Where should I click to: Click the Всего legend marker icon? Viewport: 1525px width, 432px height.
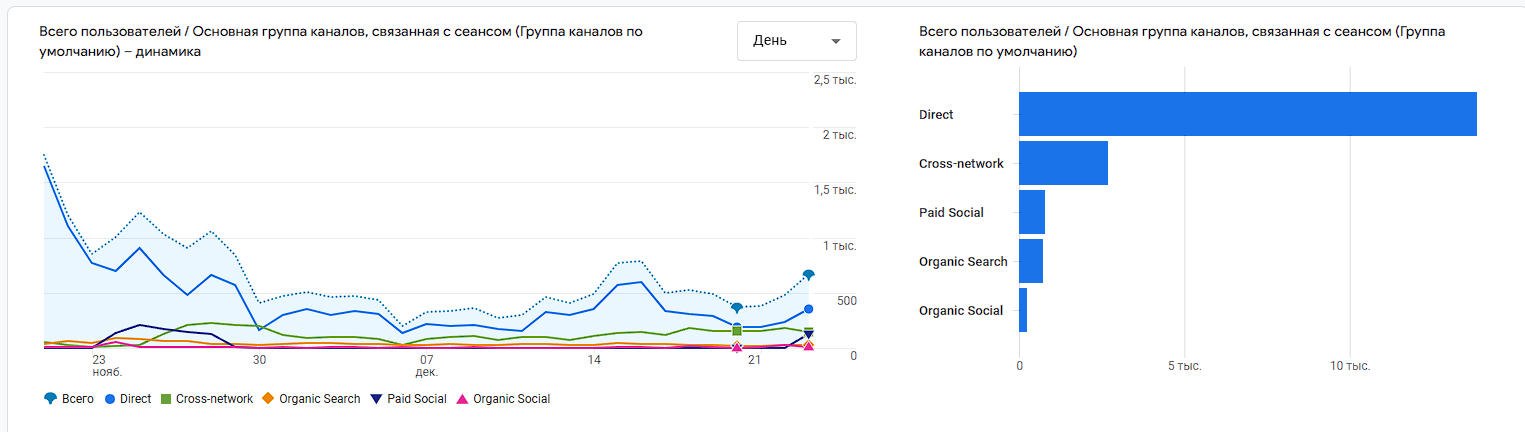point(50,399)
